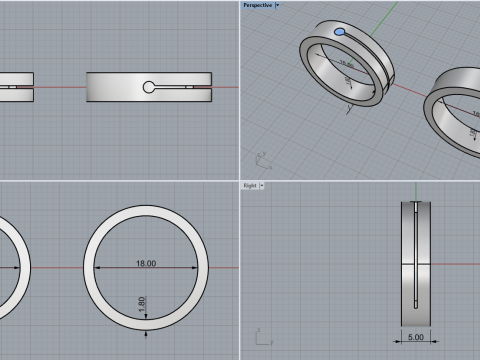Select the 5.00 width dimension text
The height and width of the screenshot is (360, 480).
pyautogui.click(x=416, y=337)
